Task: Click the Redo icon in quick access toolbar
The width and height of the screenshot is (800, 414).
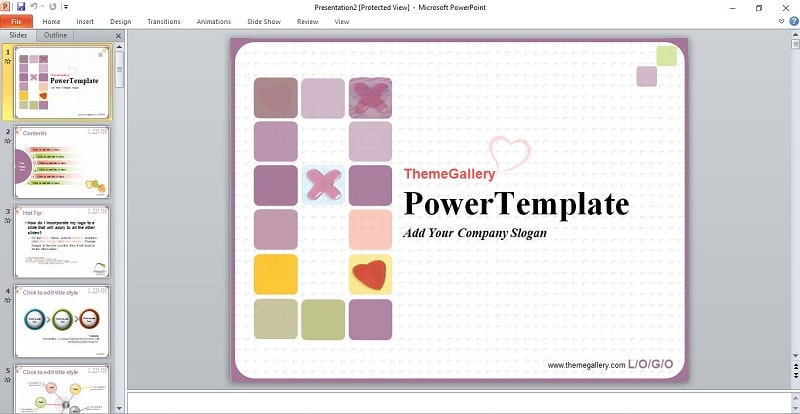Action: [x=53, y=7]
